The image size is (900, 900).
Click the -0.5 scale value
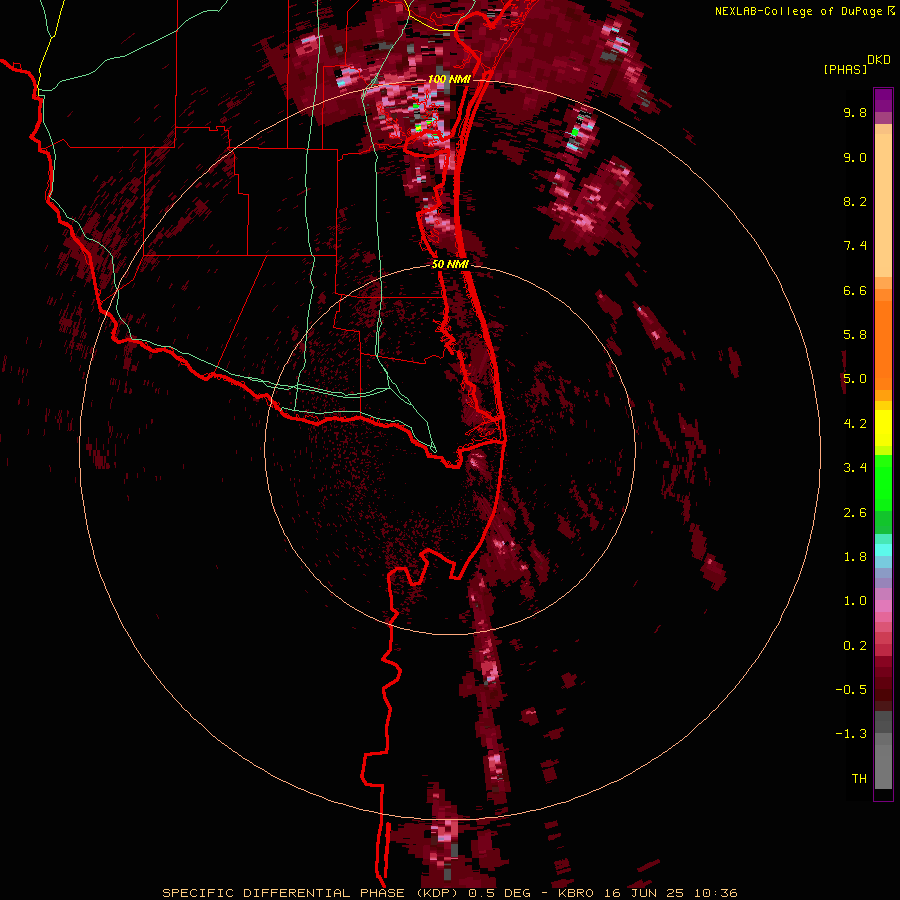point(851,690)
